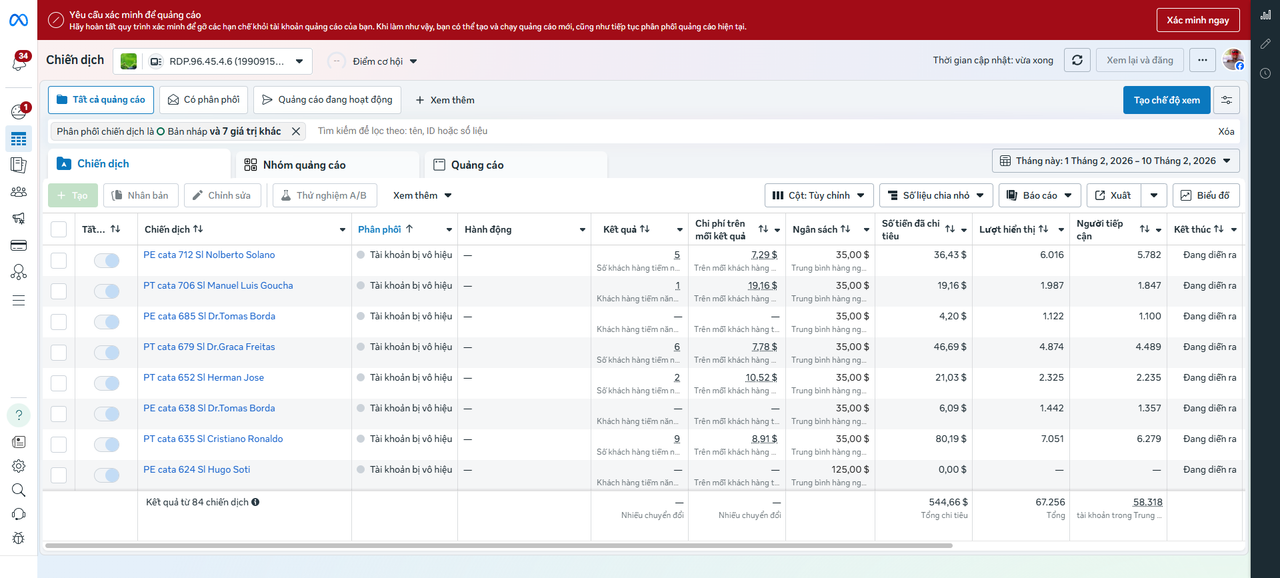The width and height of the screenshot is (1280, 578).
Task: Click the Biểu đồ charts button
Action: click(1207, 195)
